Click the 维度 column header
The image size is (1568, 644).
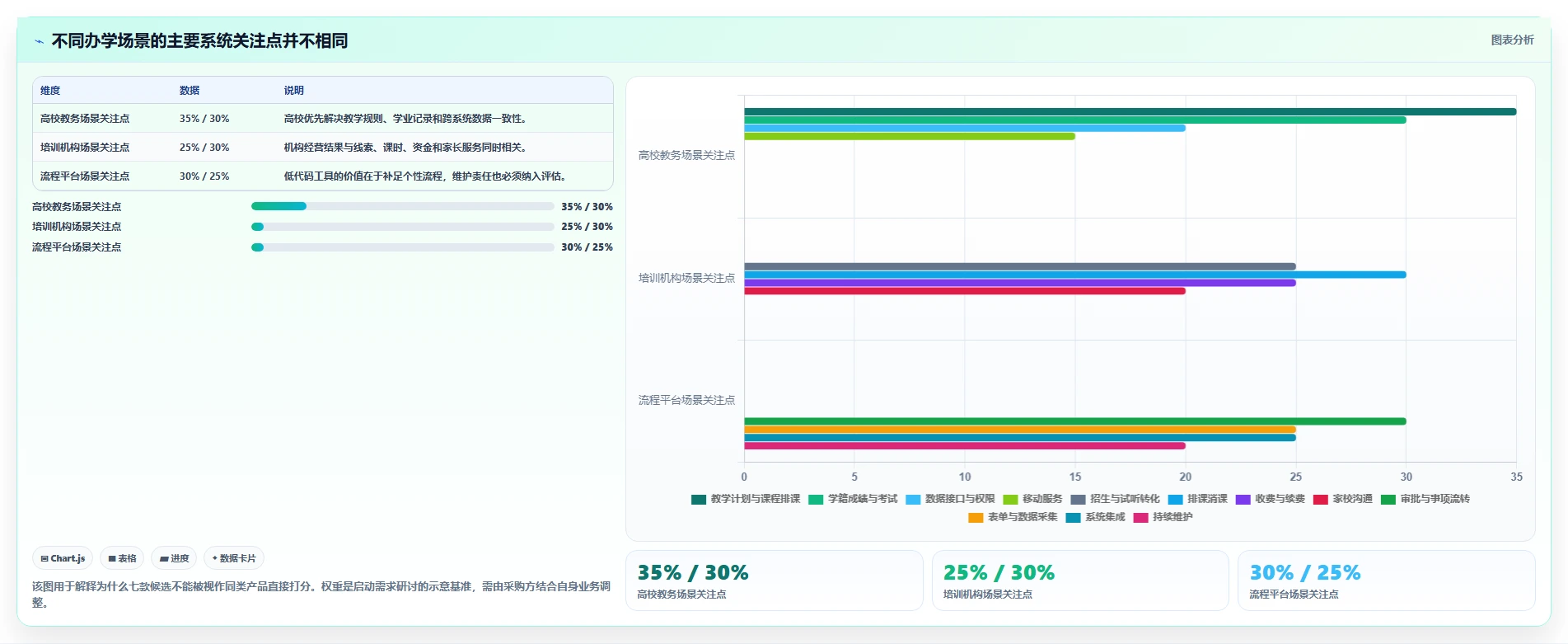point(50,91)
